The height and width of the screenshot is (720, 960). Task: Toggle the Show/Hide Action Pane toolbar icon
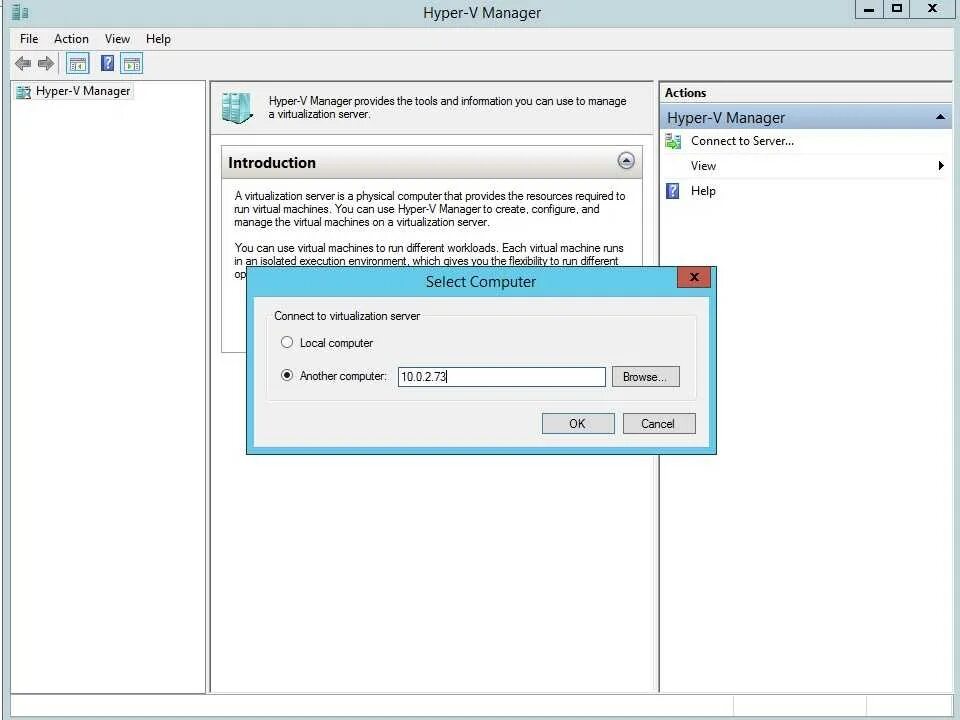click(x=132, y=63)
